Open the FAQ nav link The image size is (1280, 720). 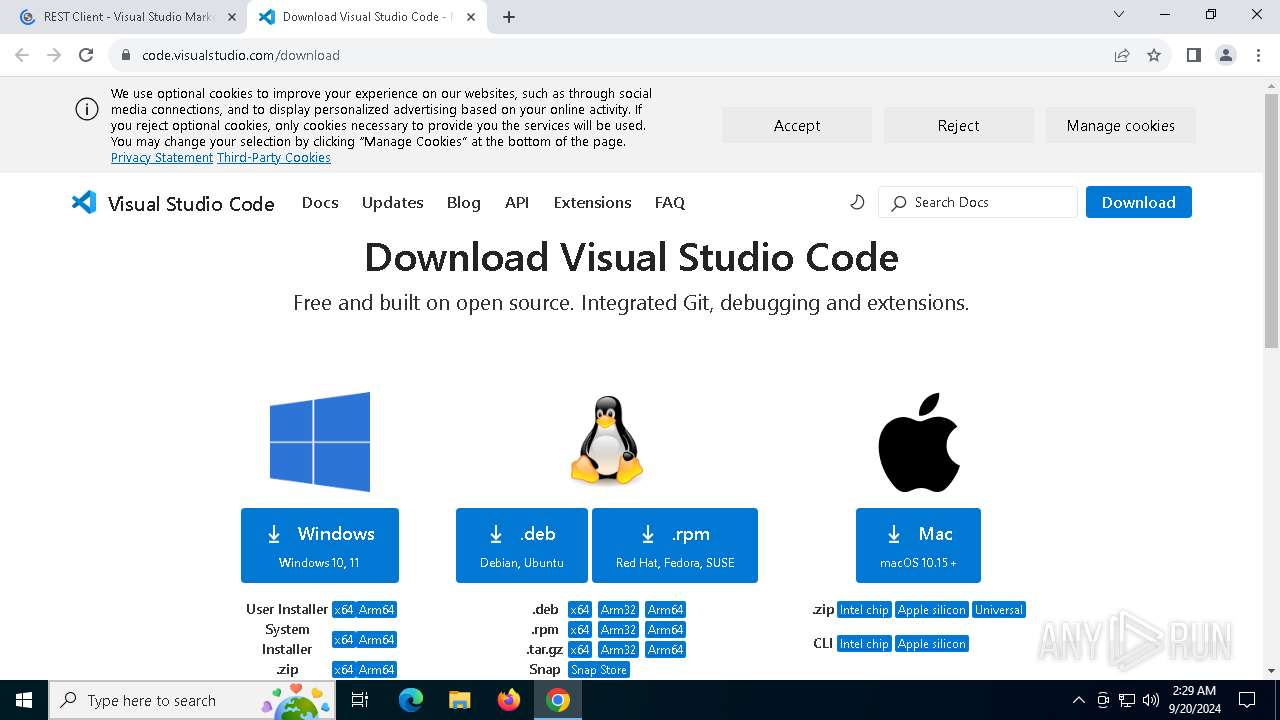coord(670,202)
